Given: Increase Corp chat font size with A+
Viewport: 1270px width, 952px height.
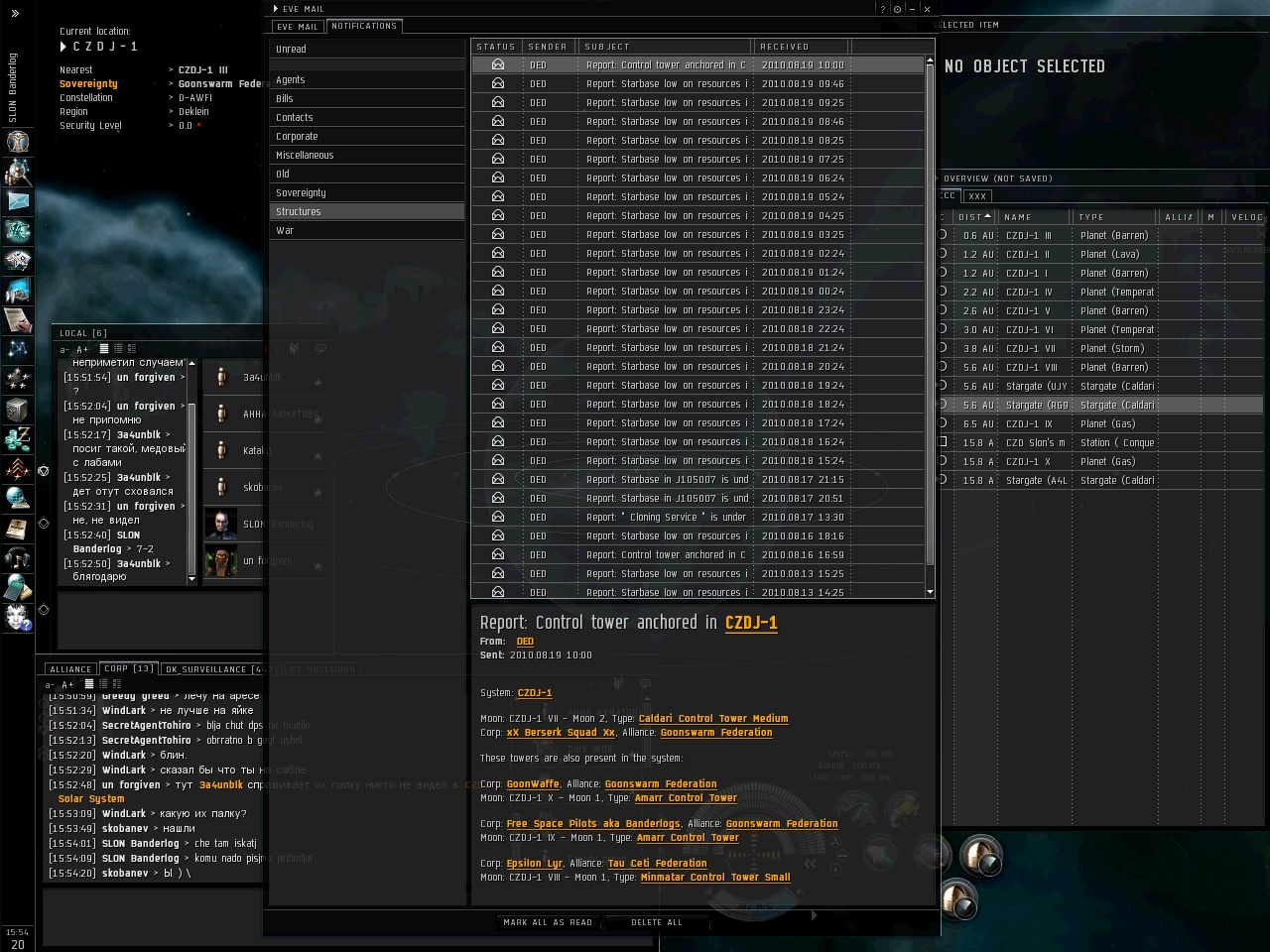Looking at the screenshot, I should tap(67, 684).
